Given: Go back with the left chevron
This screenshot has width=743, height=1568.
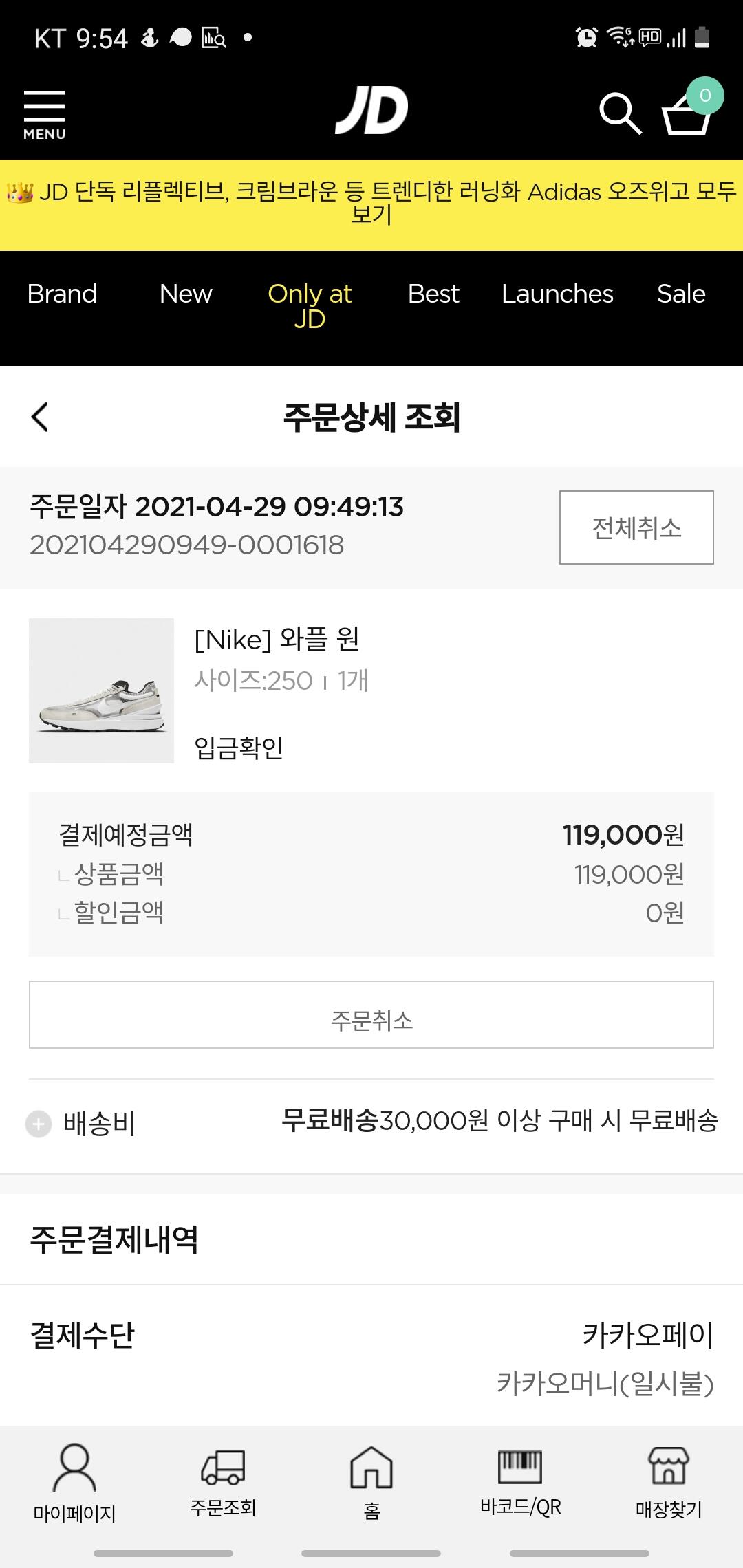Looking at the screenshot, I should click(40, 417).
